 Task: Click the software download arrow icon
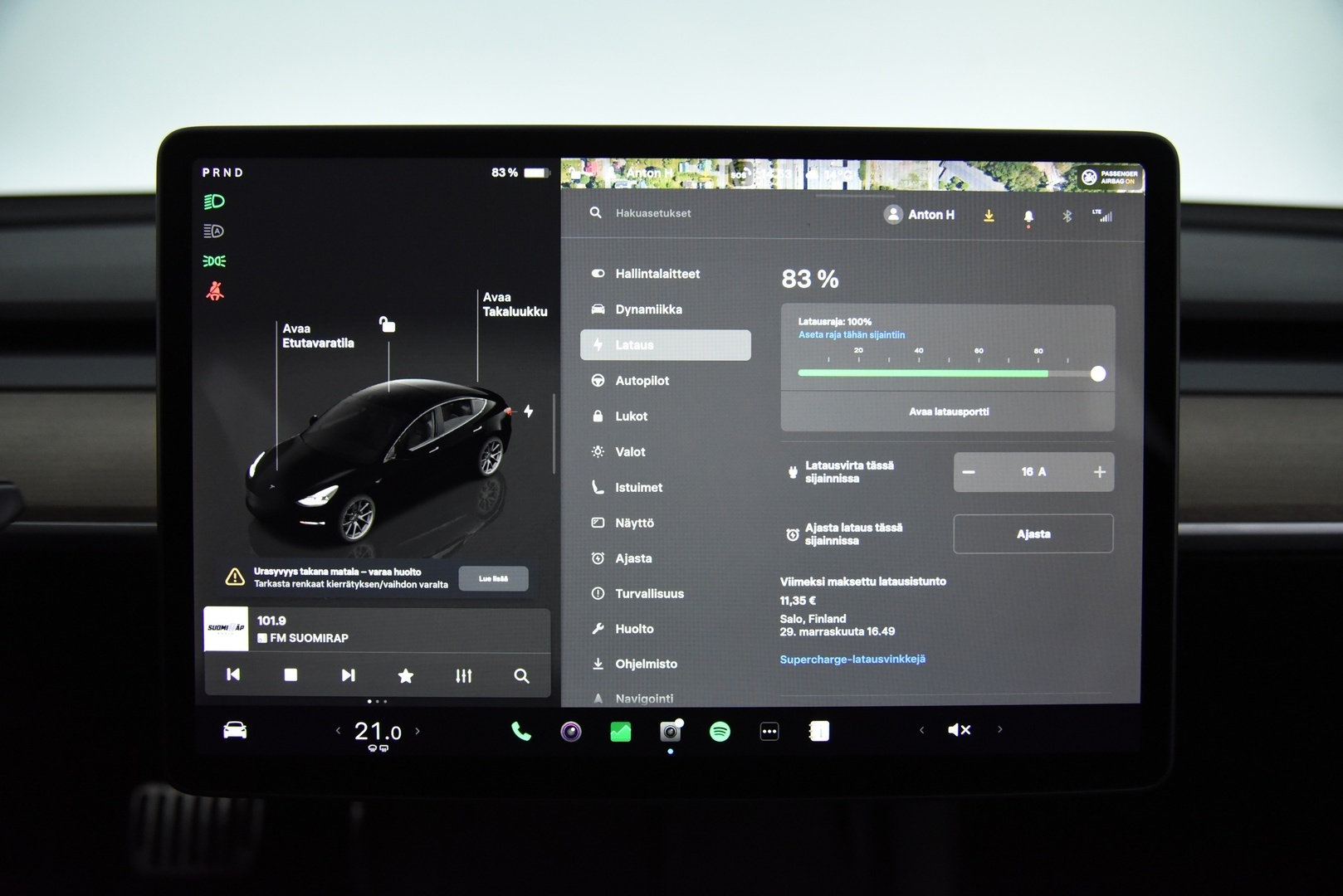coord(989,214)
